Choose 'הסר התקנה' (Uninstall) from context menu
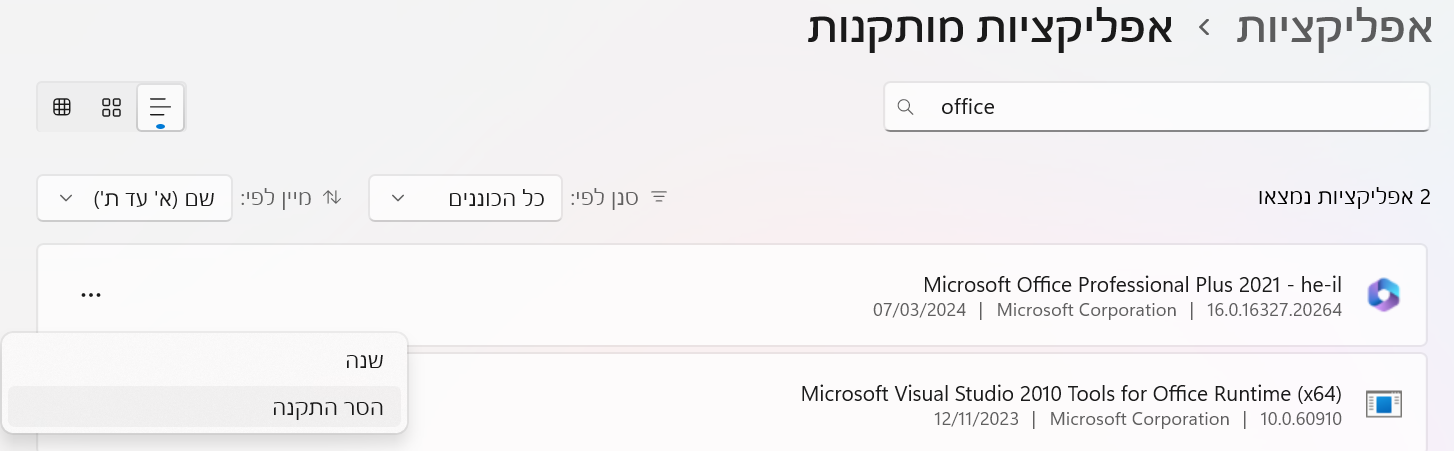This screenshot has height=451, width=1454. click(328, 407)
